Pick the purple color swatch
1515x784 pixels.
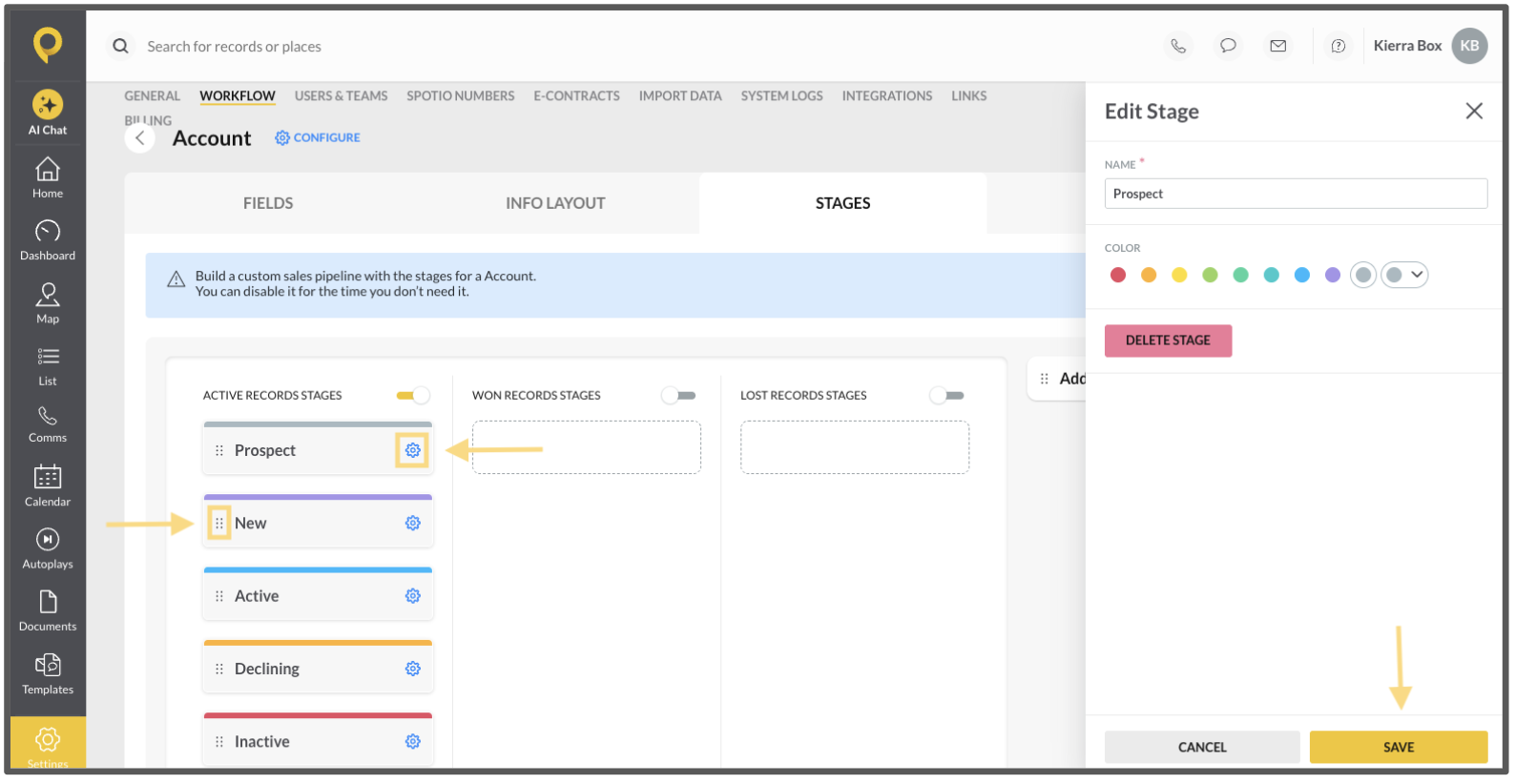1333,276
